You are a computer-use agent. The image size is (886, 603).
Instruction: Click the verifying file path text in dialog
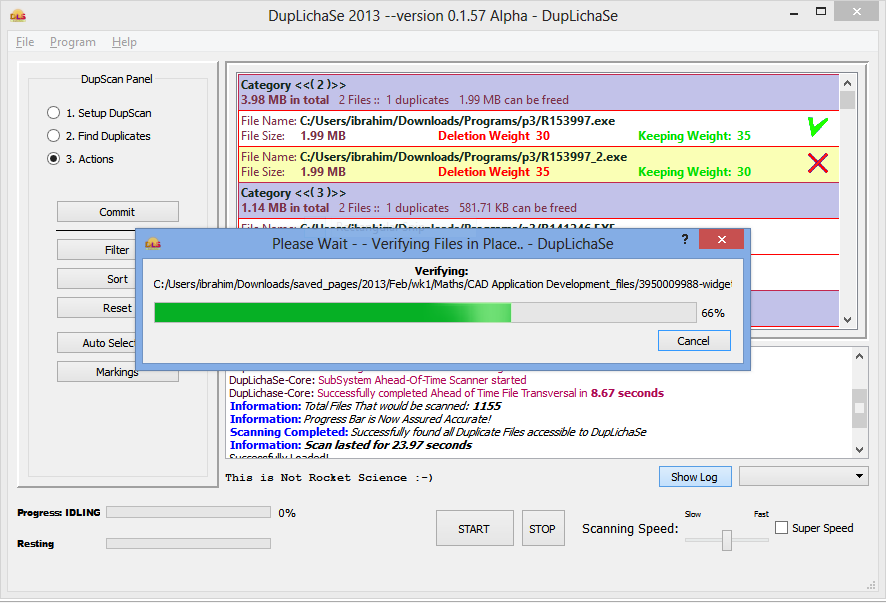442,284
